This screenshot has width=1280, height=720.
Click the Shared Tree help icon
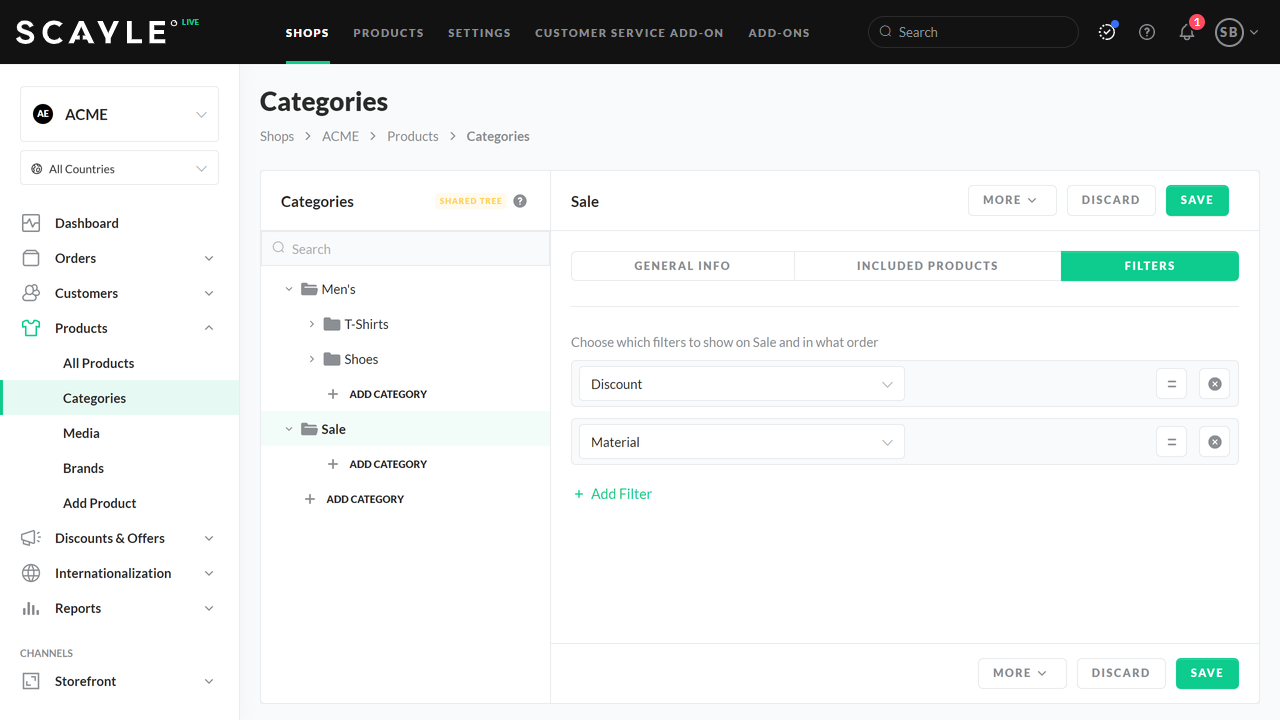point(520,201)
